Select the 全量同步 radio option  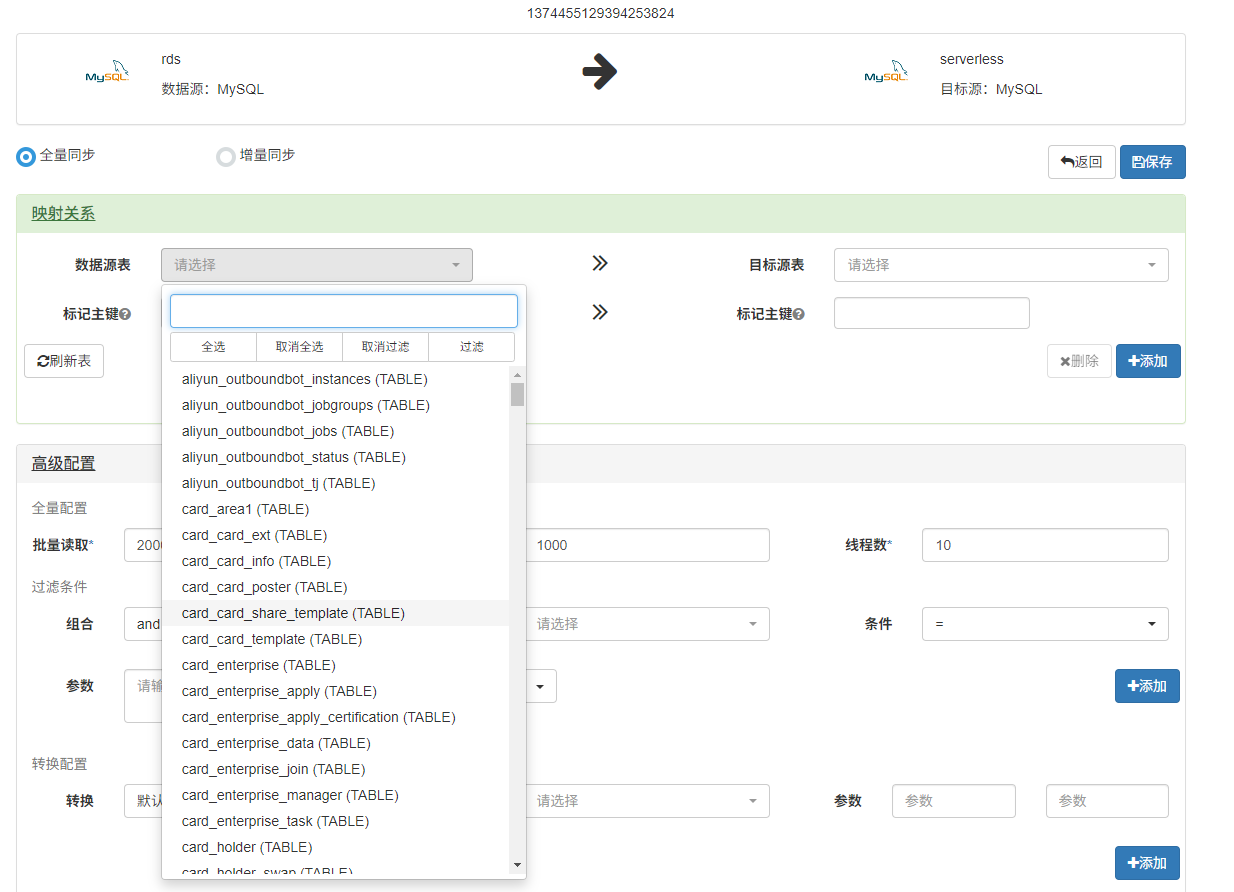[22, 156]
